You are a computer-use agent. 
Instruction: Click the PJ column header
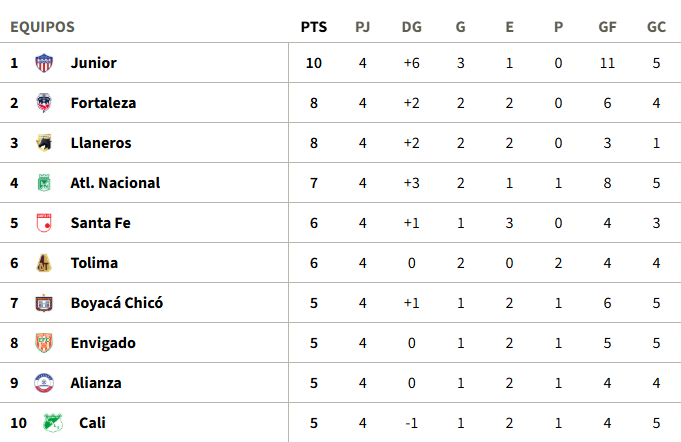(363, 27)
